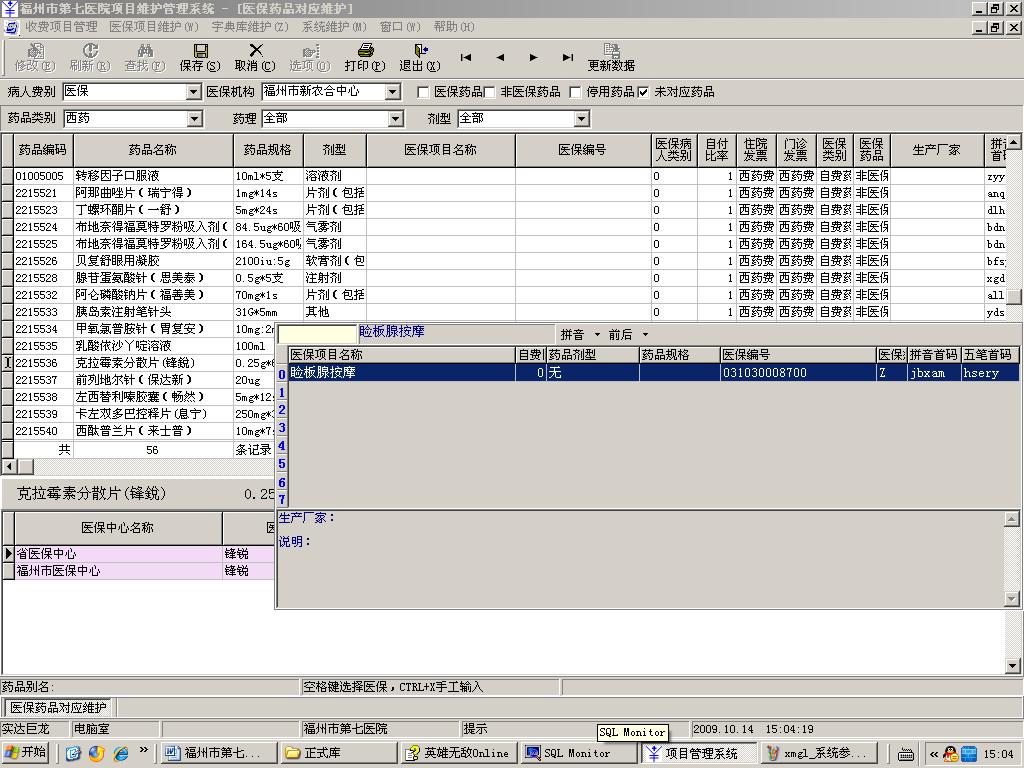Uncheck the 未对应药品 checkbox
Viewport: 1024px width, 768px height.
pyautogui.click(x=644, y=92)
